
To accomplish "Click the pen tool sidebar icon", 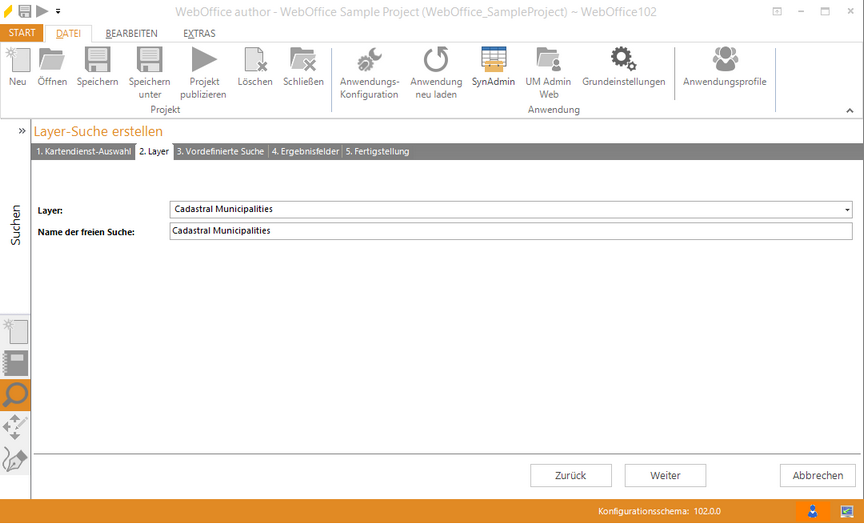I will coord(16,460).
